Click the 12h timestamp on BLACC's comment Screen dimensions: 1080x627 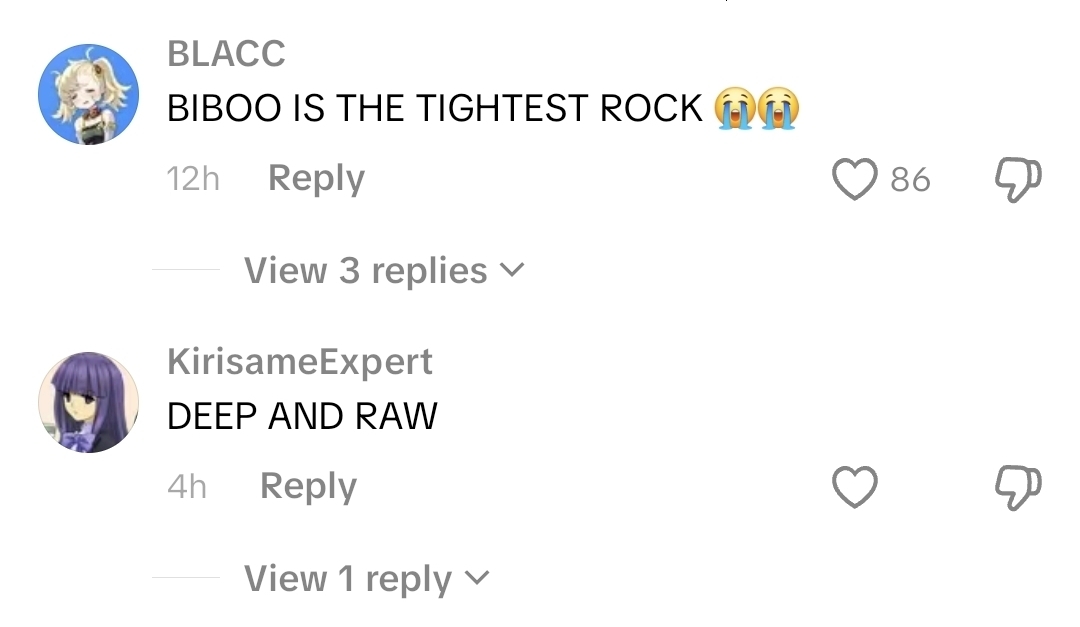(193, 179)
